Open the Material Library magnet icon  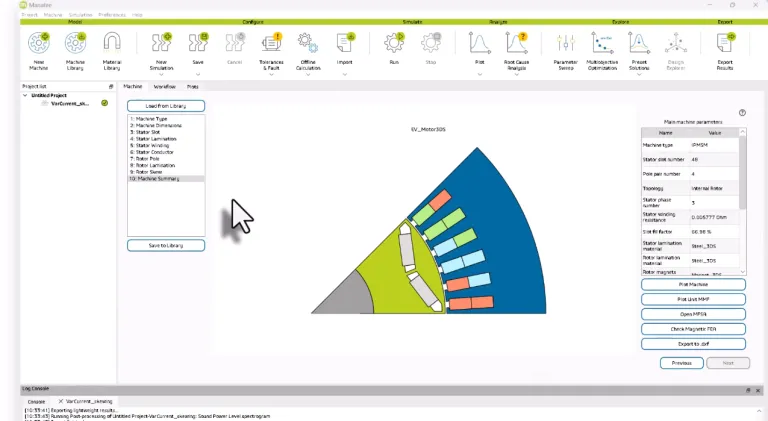coord(112,43)
